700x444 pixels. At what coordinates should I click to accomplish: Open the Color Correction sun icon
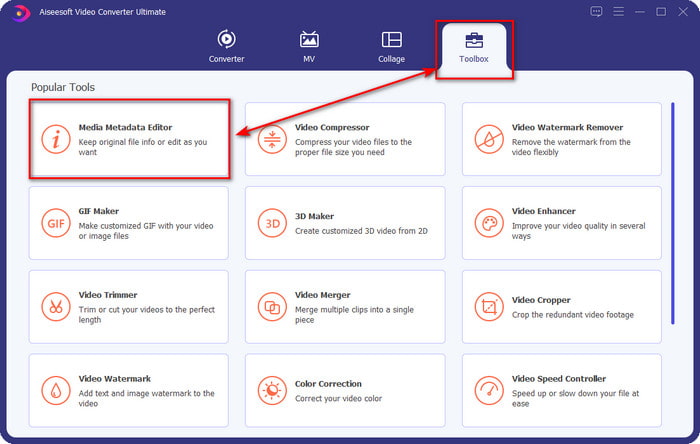pos(271,390)
